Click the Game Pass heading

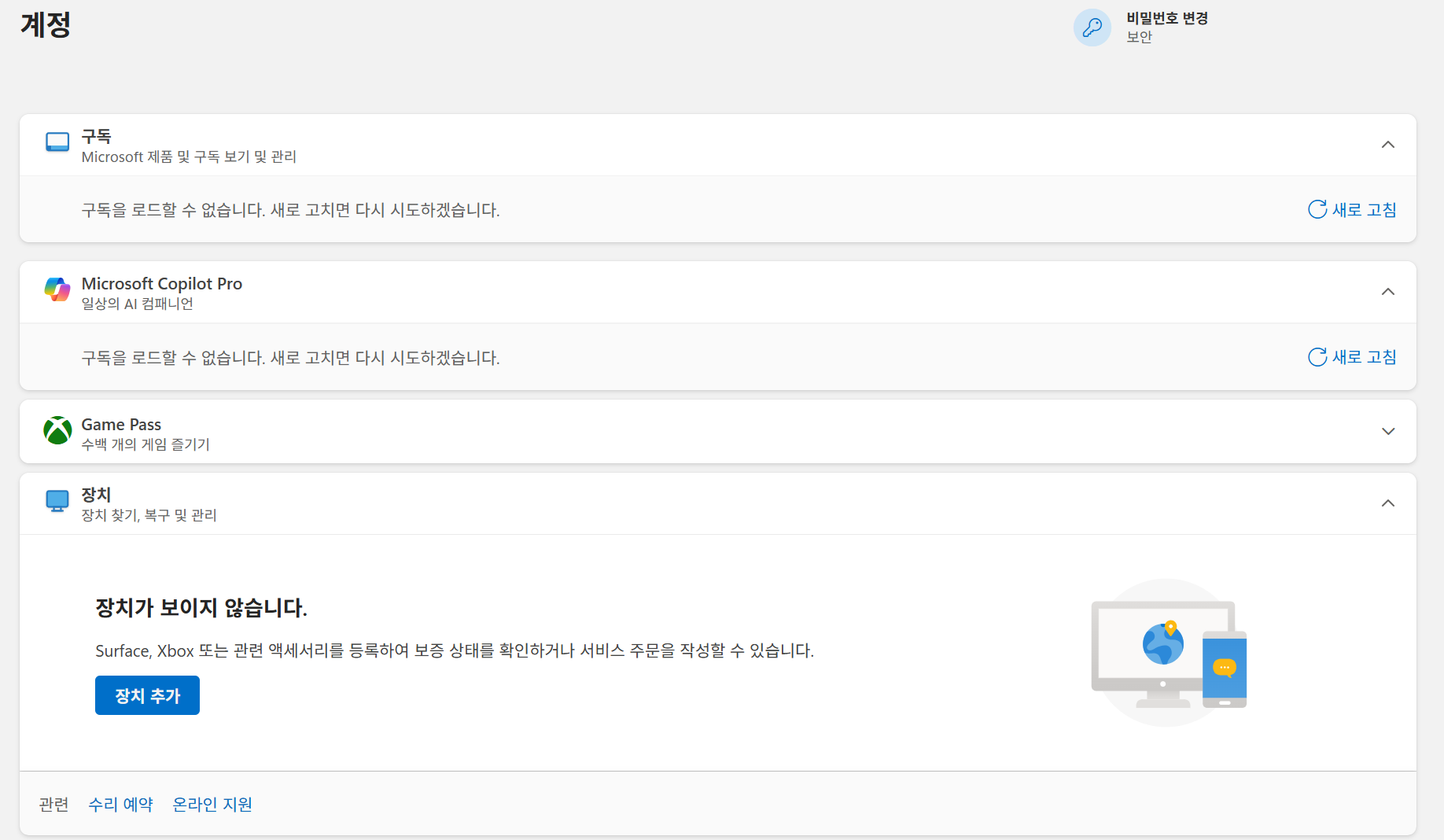pos(121,425)
